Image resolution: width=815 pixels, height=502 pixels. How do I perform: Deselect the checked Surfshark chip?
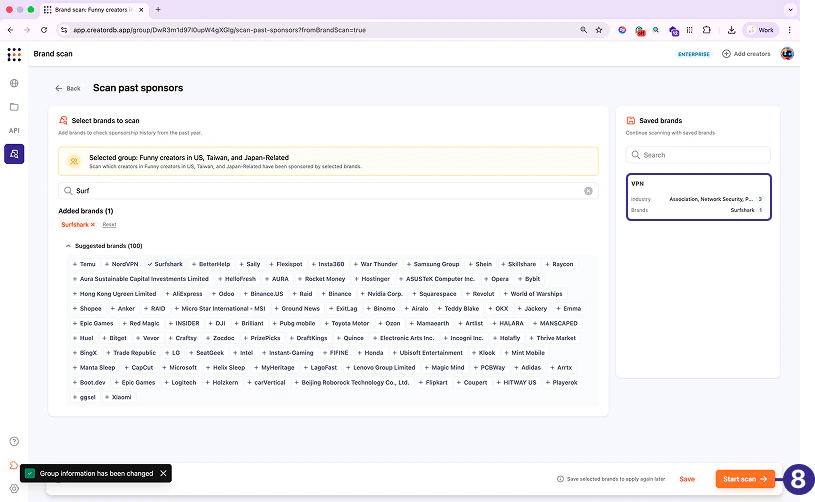(x=165, y=264)
